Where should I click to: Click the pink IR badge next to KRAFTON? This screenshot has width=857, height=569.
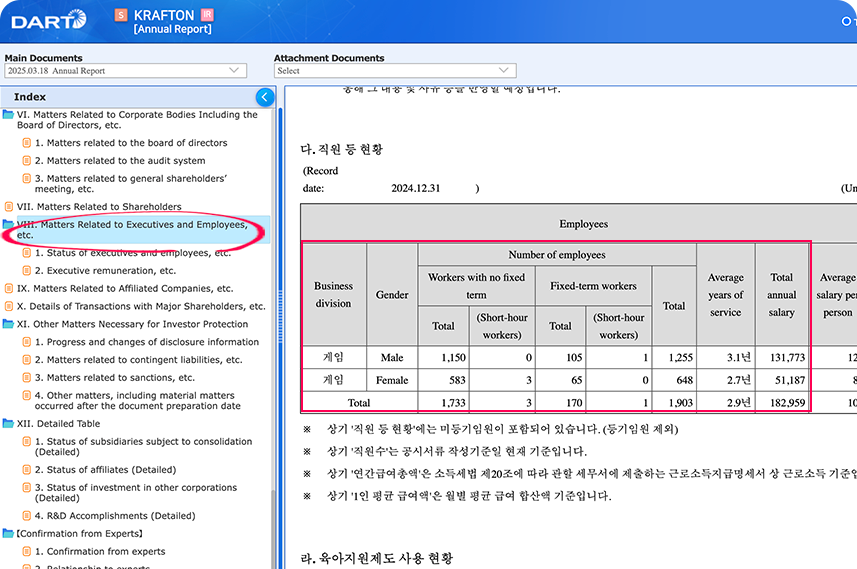(x=207, y=15)
